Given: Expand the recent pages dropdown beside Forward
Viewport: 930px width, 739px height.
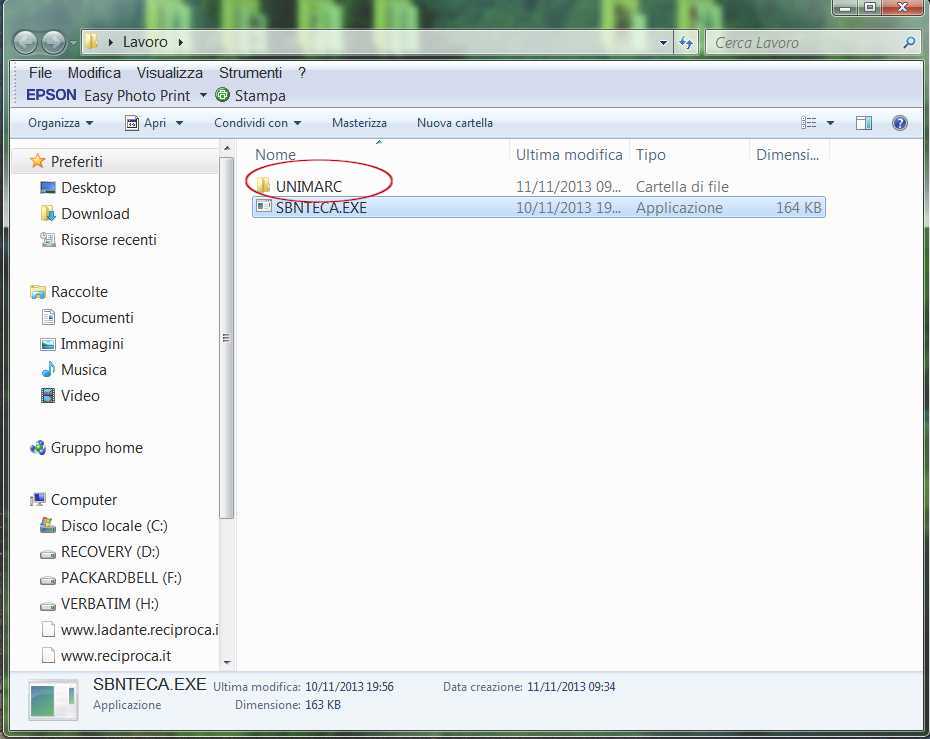Looking at the screenshot, I should pyautogui.click(x=74, y=43).
